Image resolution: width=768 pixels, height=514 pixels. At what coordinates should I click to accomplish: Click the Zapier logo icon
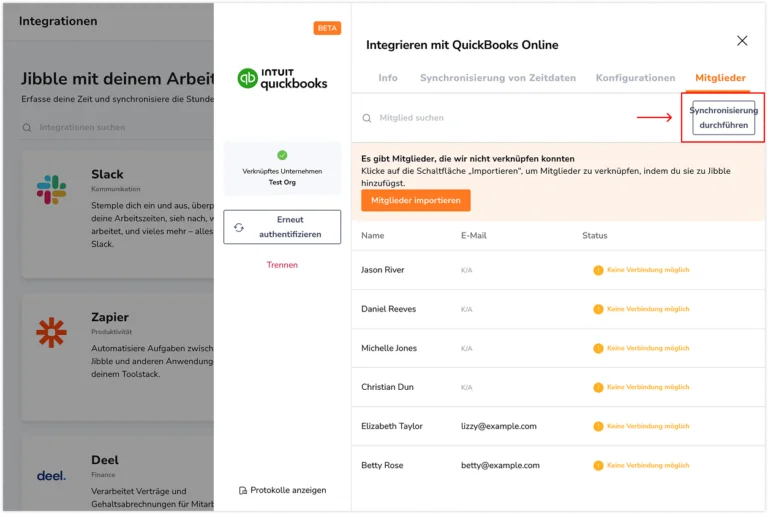51,333
